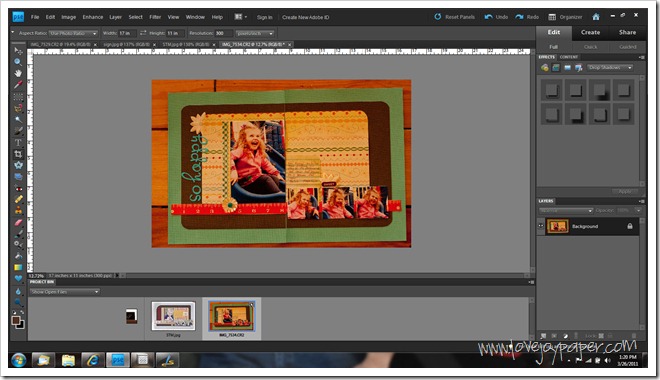The height and width of the screenshot is (380, 660).
Task: Select the Hand tool
Action: 18,73
